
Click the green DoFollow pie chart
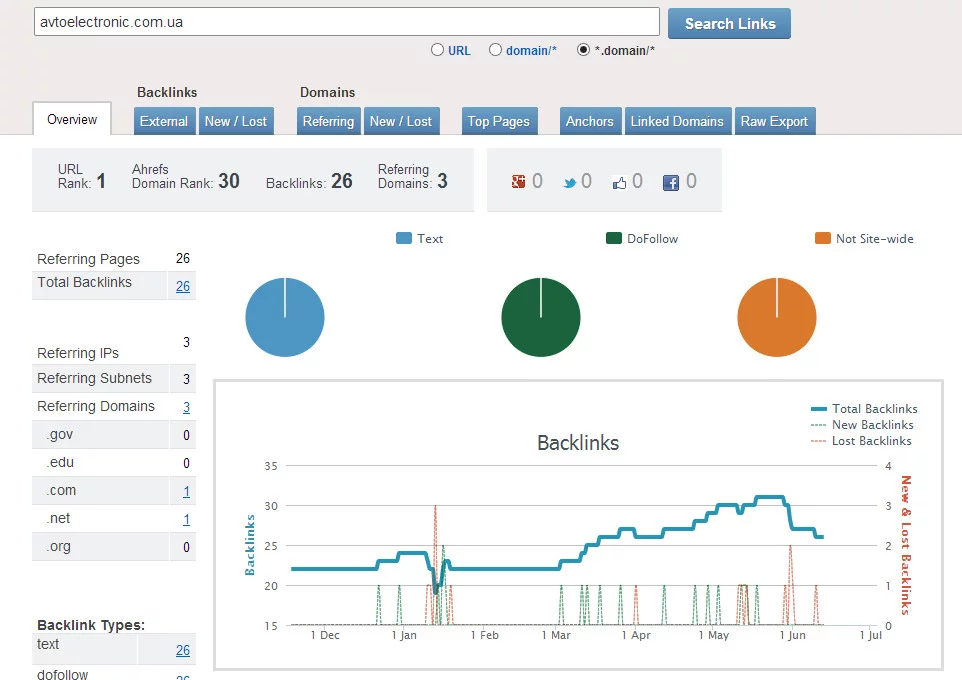(x=541, y=318)
